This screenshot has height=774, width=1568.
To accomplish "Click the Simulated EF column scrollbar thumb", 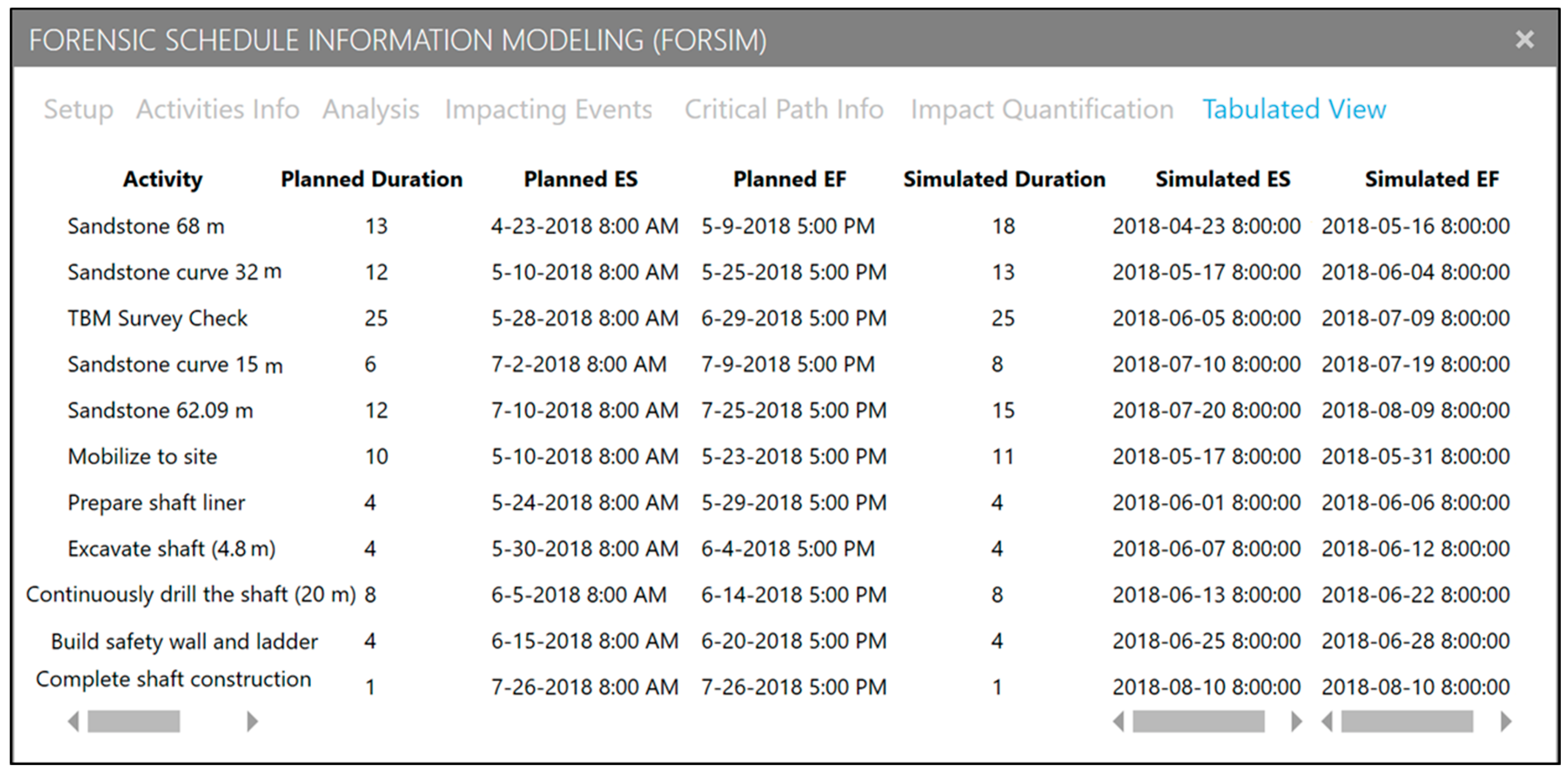I will click(1407, 722).
